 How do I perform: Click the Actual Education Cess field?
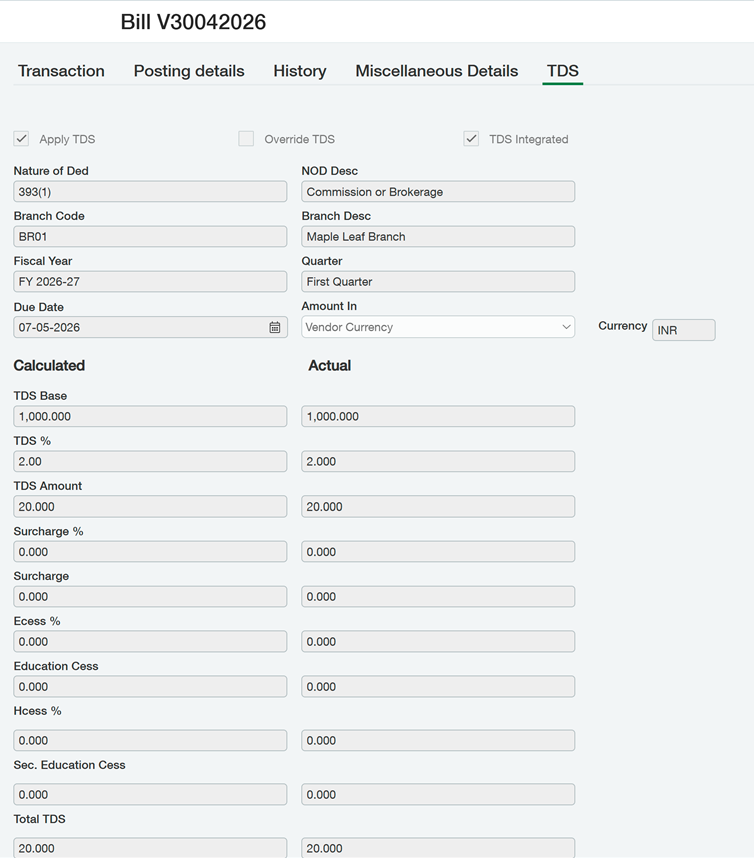(438, 686)
